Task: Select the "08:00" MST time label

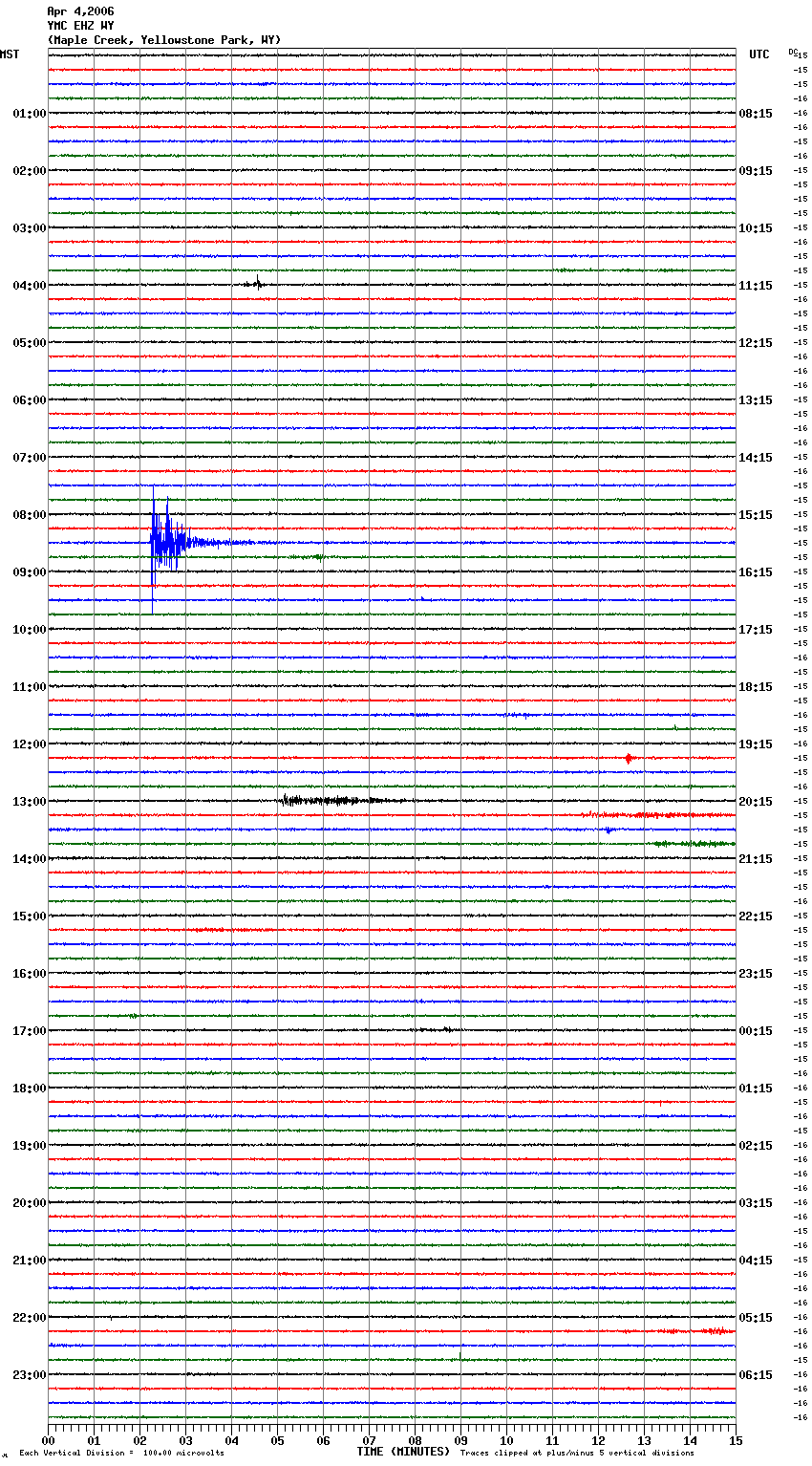Action: [30, 515]
